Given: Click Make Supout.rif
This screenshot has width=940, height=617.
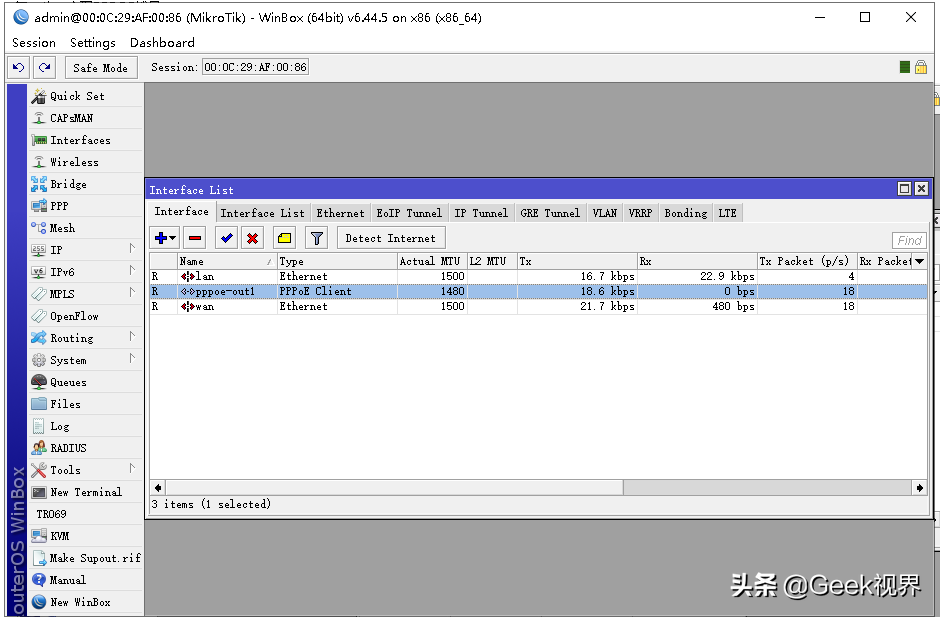Looking at the screenshot, I should coord(86,558).
